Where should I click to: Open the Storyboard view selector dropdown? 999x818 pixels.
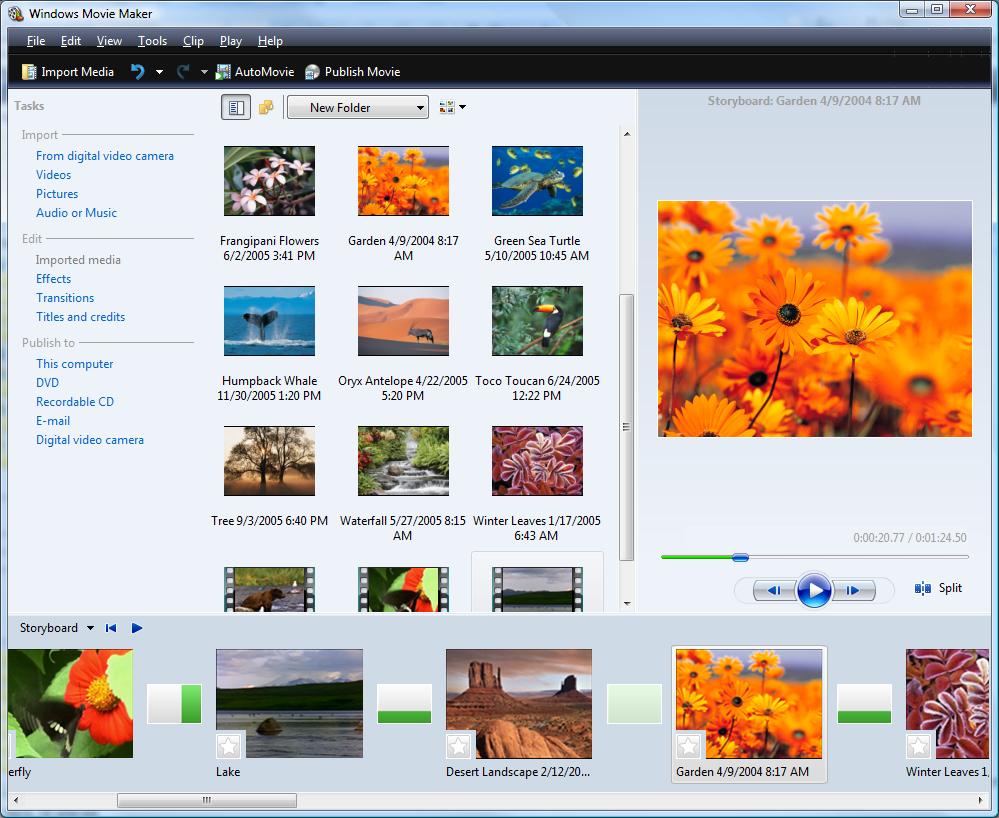(x=55, y=628)
